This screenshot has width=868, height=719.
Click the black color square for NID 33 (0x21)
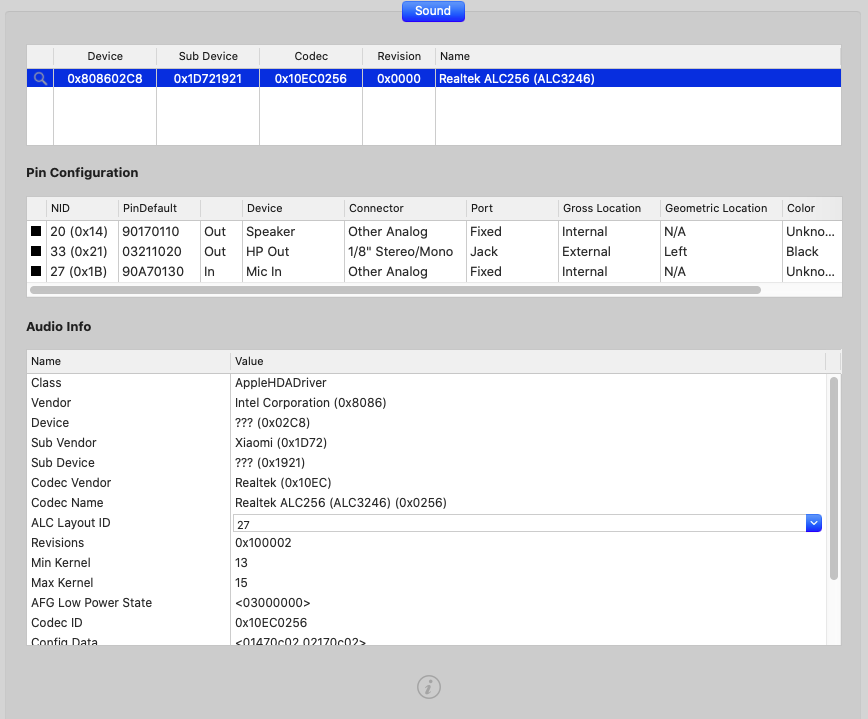(36, 251)
